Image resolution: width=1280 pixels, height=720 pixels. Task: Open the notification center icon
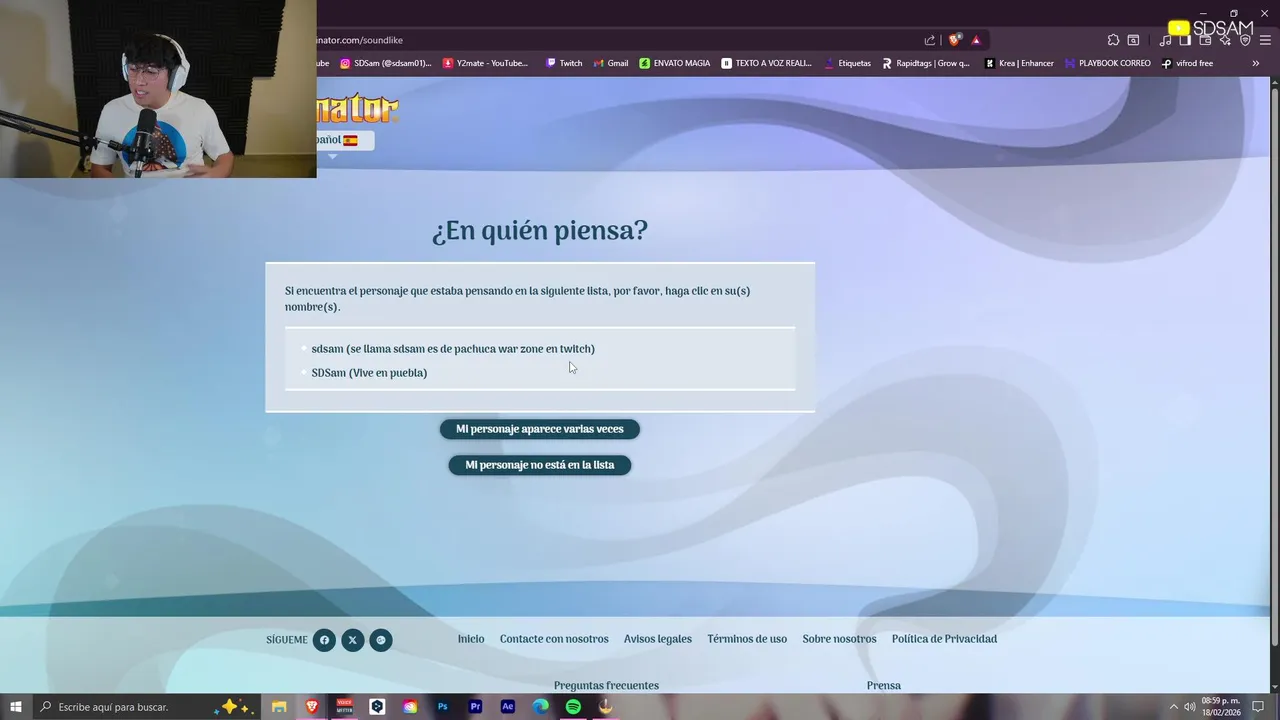click(1259, 707)
